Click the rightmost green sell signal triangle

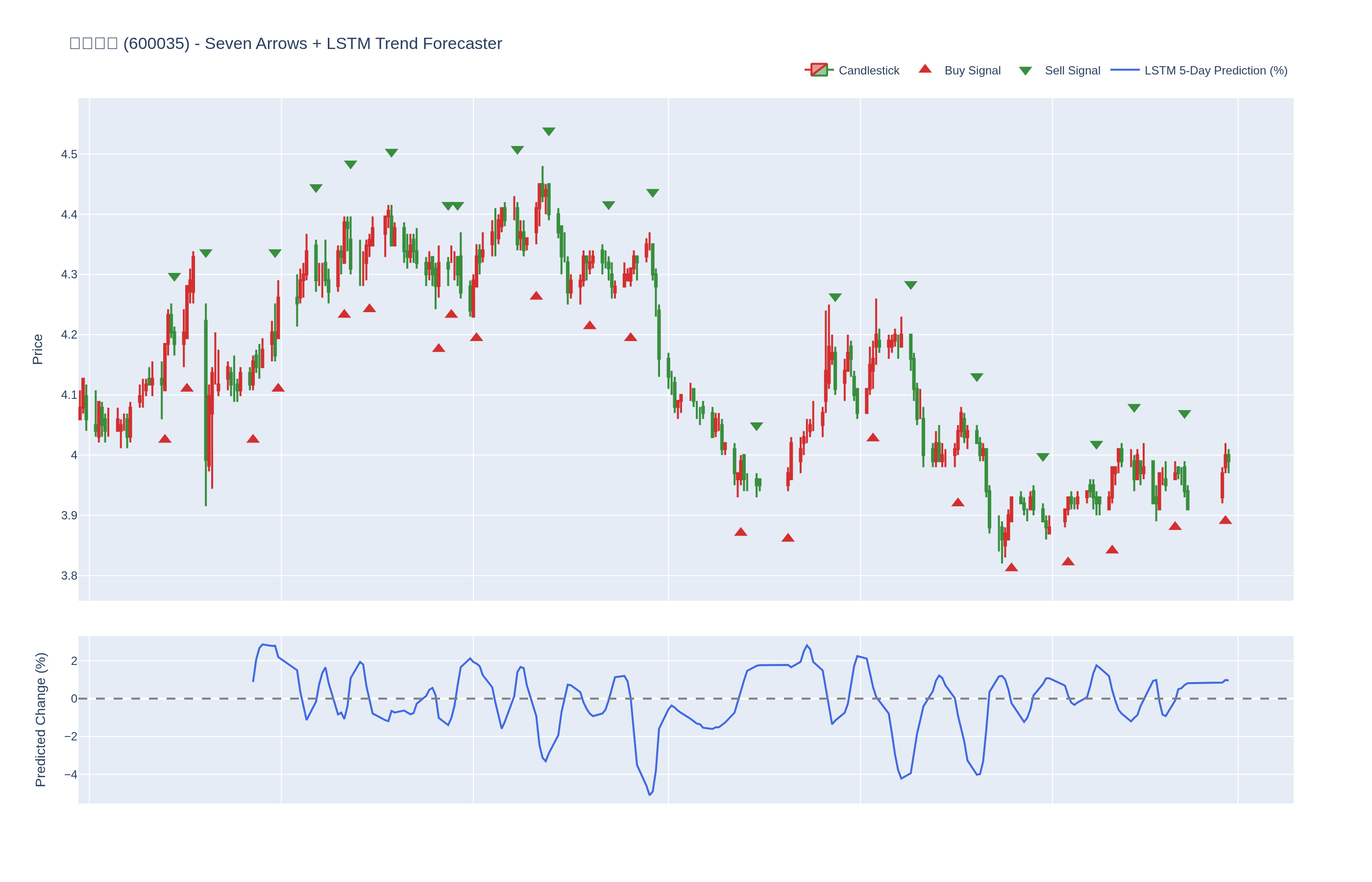(1184, 414)
